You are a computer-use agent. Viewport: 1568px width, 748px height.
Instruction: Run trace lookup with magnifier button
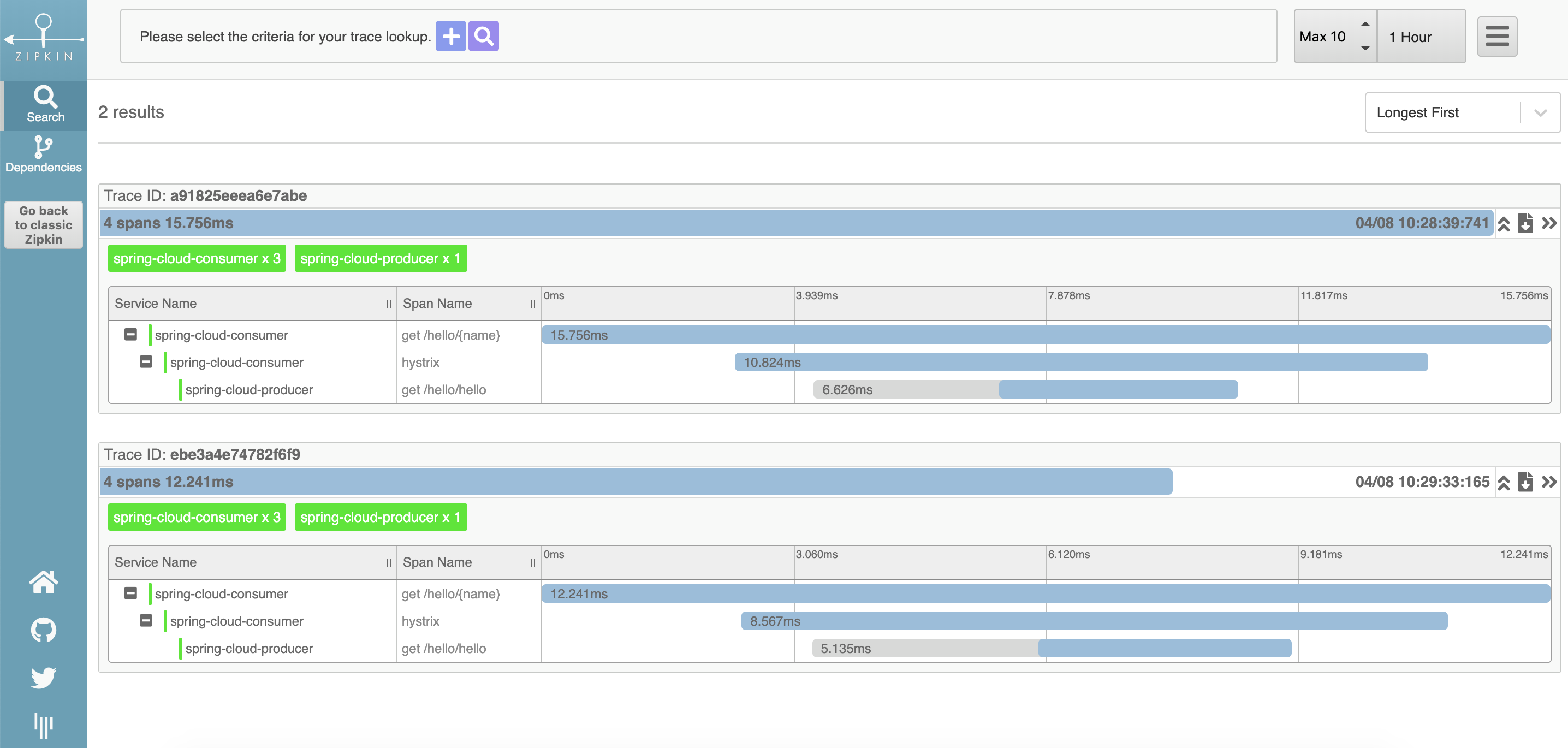483,36
